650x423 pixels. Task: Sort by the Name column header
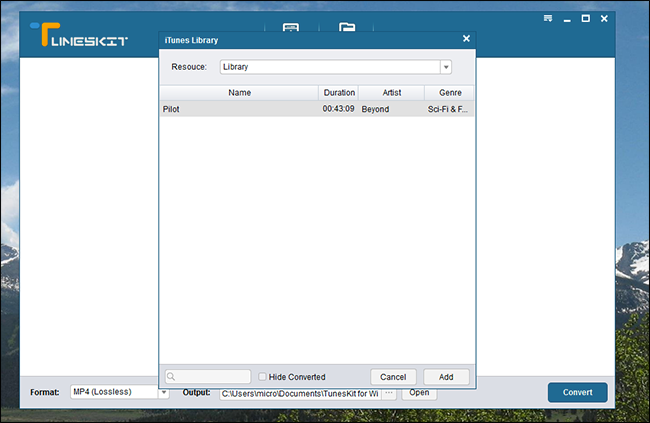[x=239, y=92]
